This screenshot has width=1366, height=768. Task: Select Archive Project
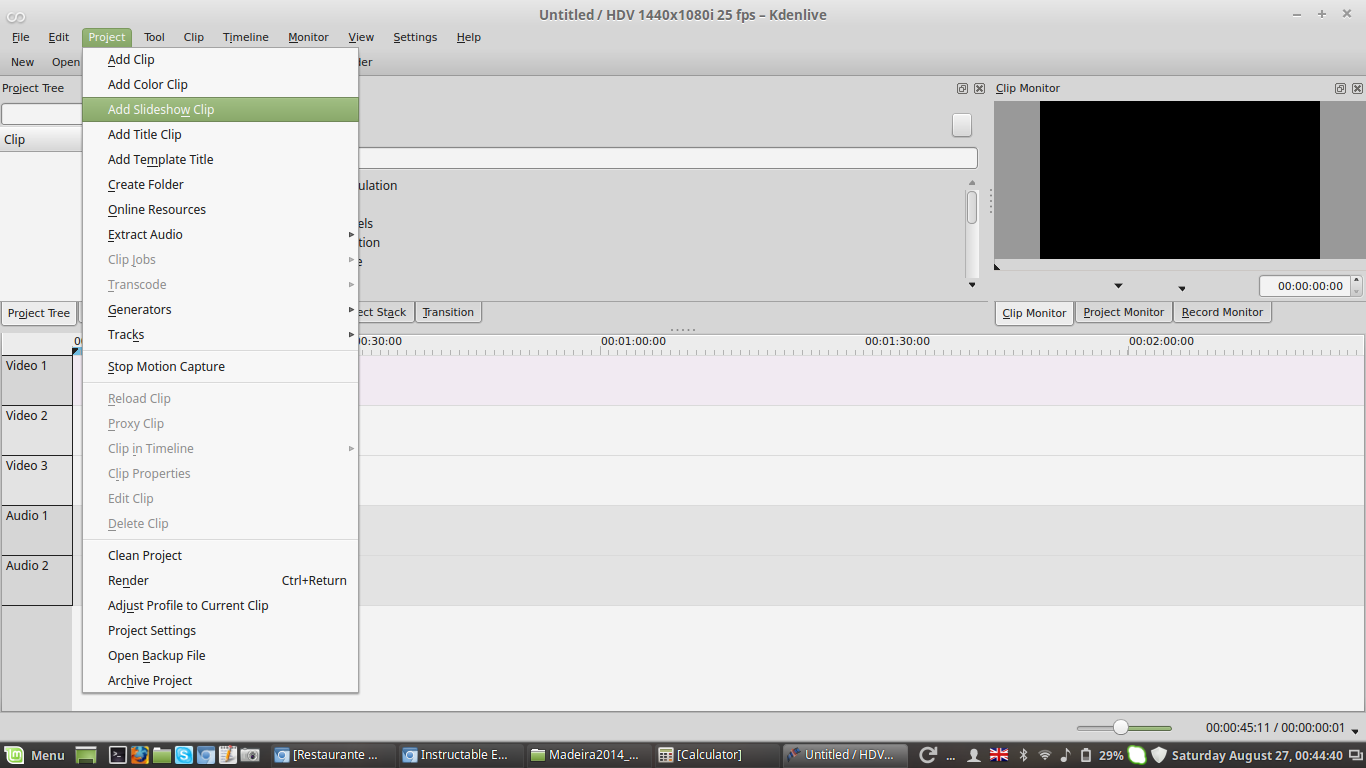tap(220, 681)
